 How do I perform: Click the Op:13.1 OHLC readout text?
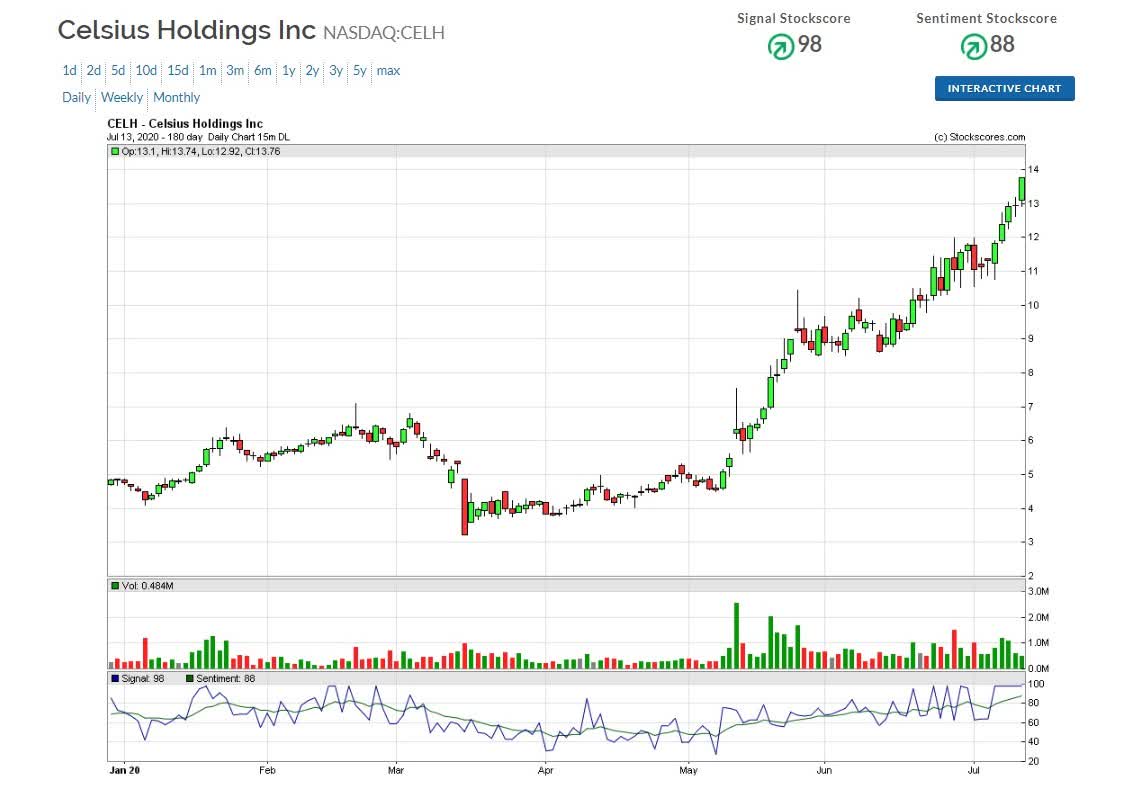pyautogui.click(x=201, y=151)
